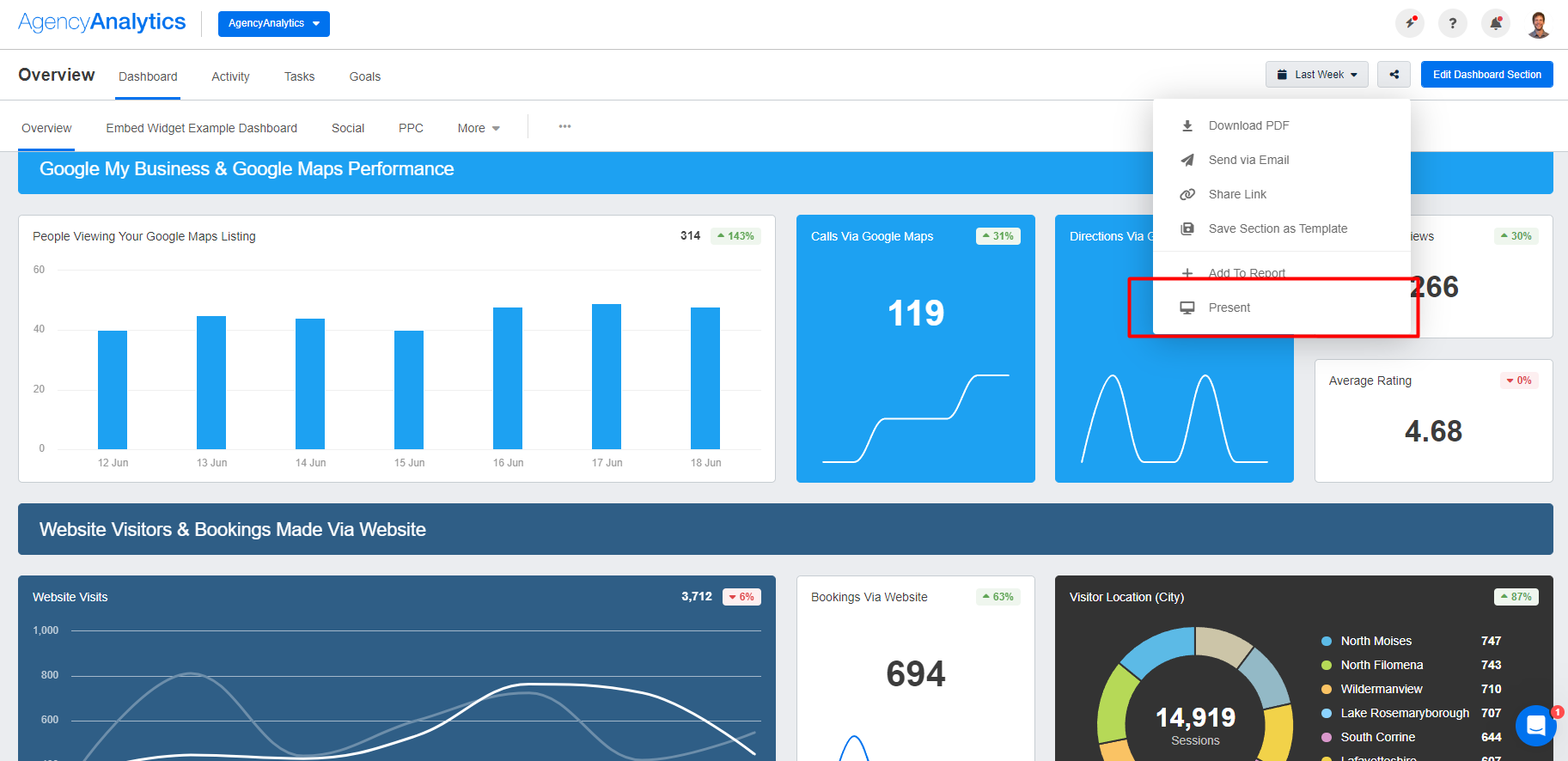Open the live chat bubble

click(1536, 726)
